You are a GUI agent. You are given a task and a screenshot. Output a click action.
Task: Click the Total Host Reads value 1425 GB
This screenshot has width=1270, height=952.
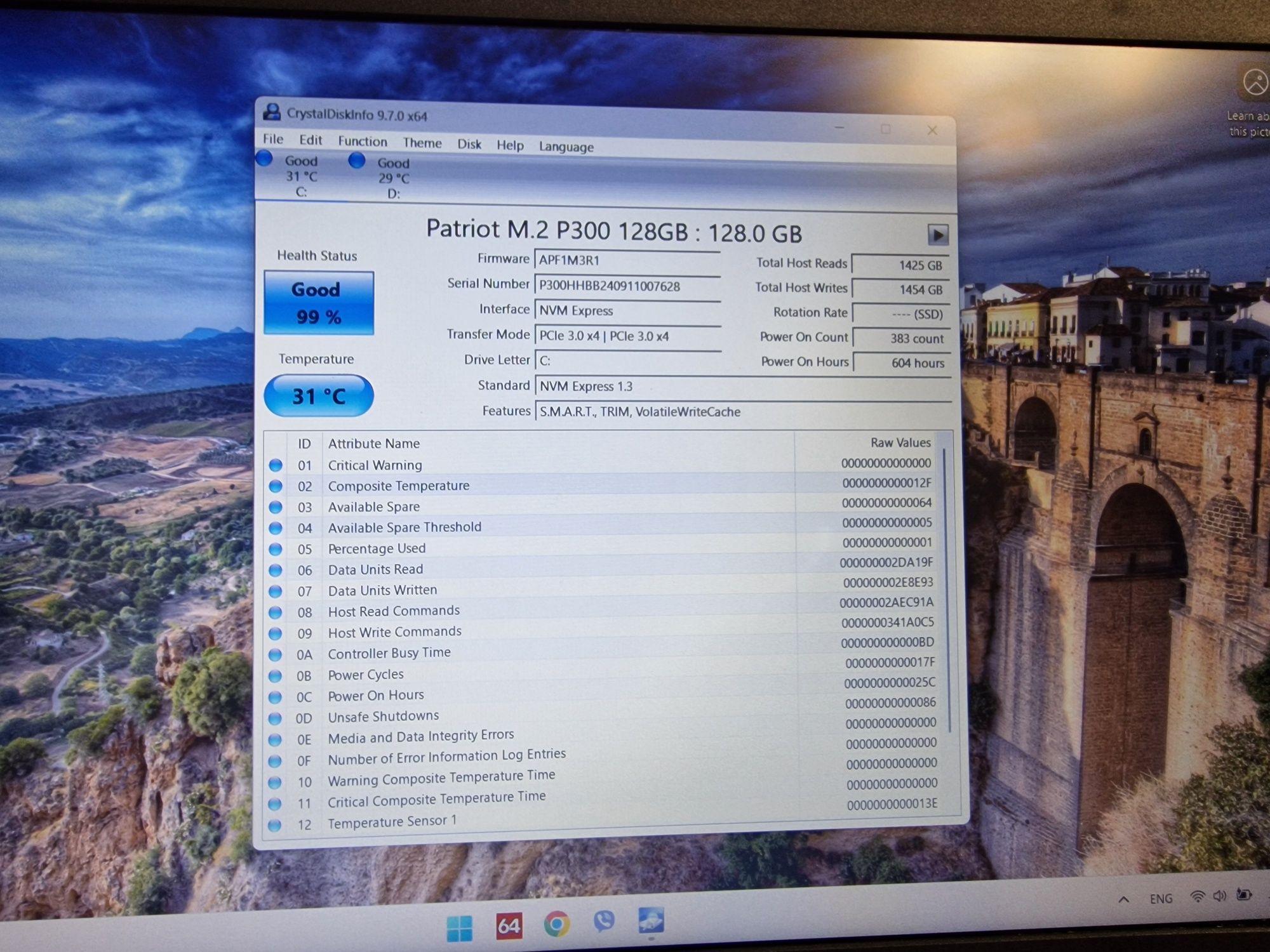pyautogui.click(x=900, y=265)
